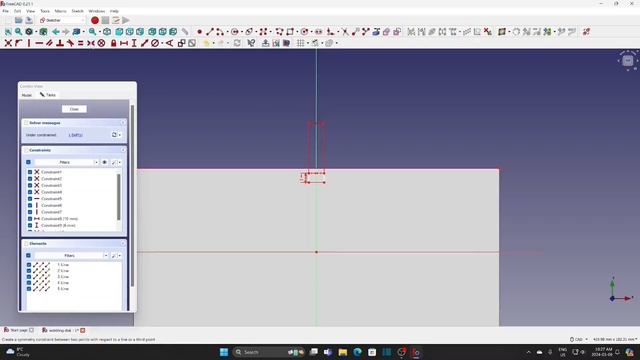The image size is (640, 360).
Task: Open the Sketcher workbench dropdown
Action: point(62,20)
